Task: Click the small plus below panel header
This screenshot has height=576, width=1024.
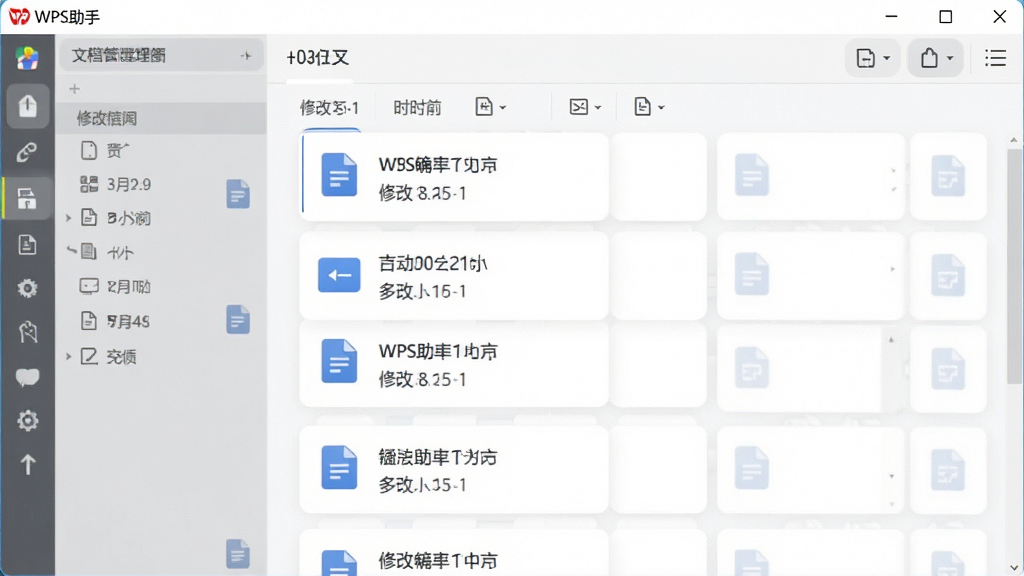Action: click(x=74, y=89)
